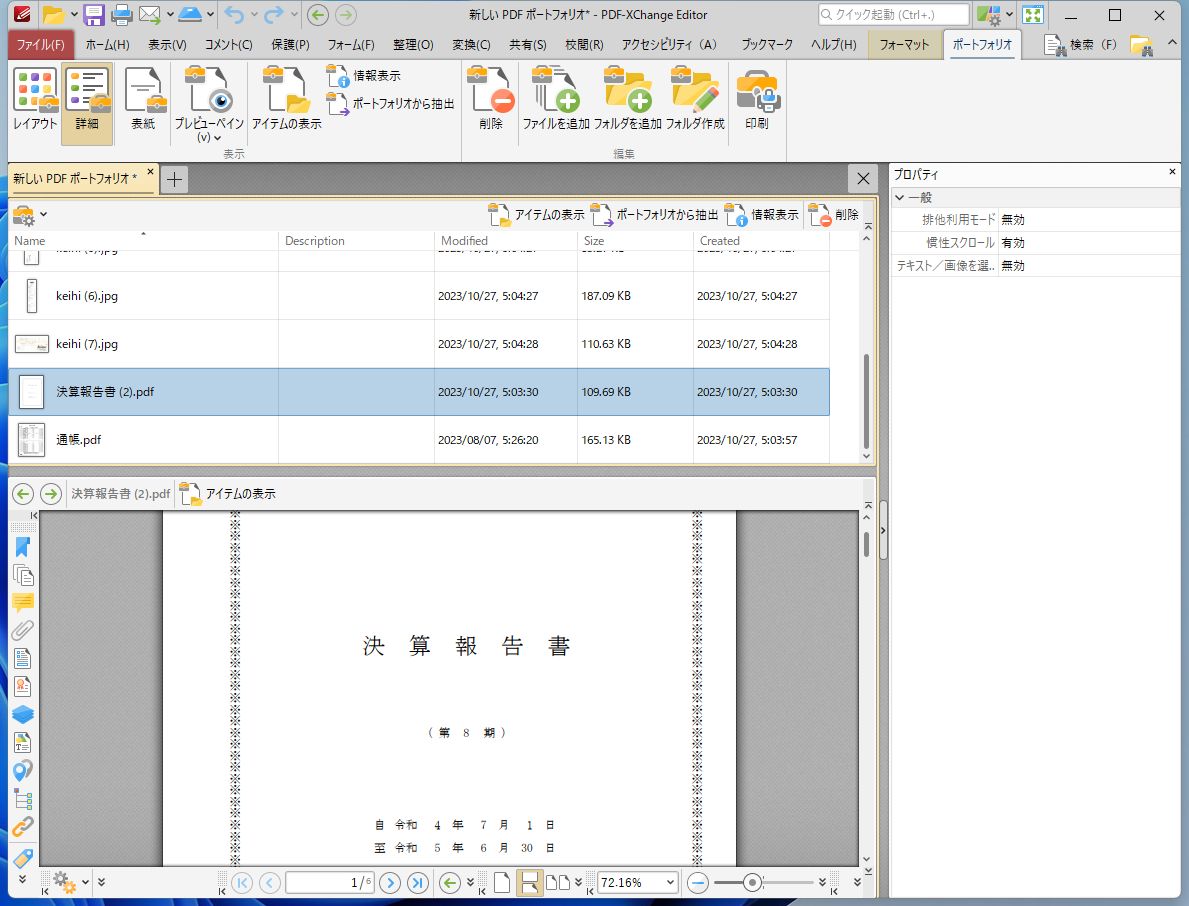Image resolution: width=1189 pixels, height=906 pixels.
Task: Expand more sidebar pane icons chevron
Action: tap(23, 879)
